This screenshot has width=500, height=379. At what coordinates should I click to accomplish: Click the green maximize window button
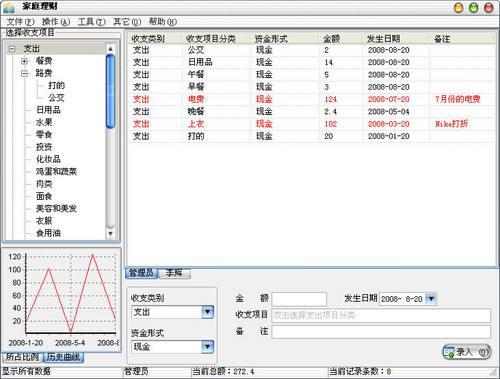474,8
